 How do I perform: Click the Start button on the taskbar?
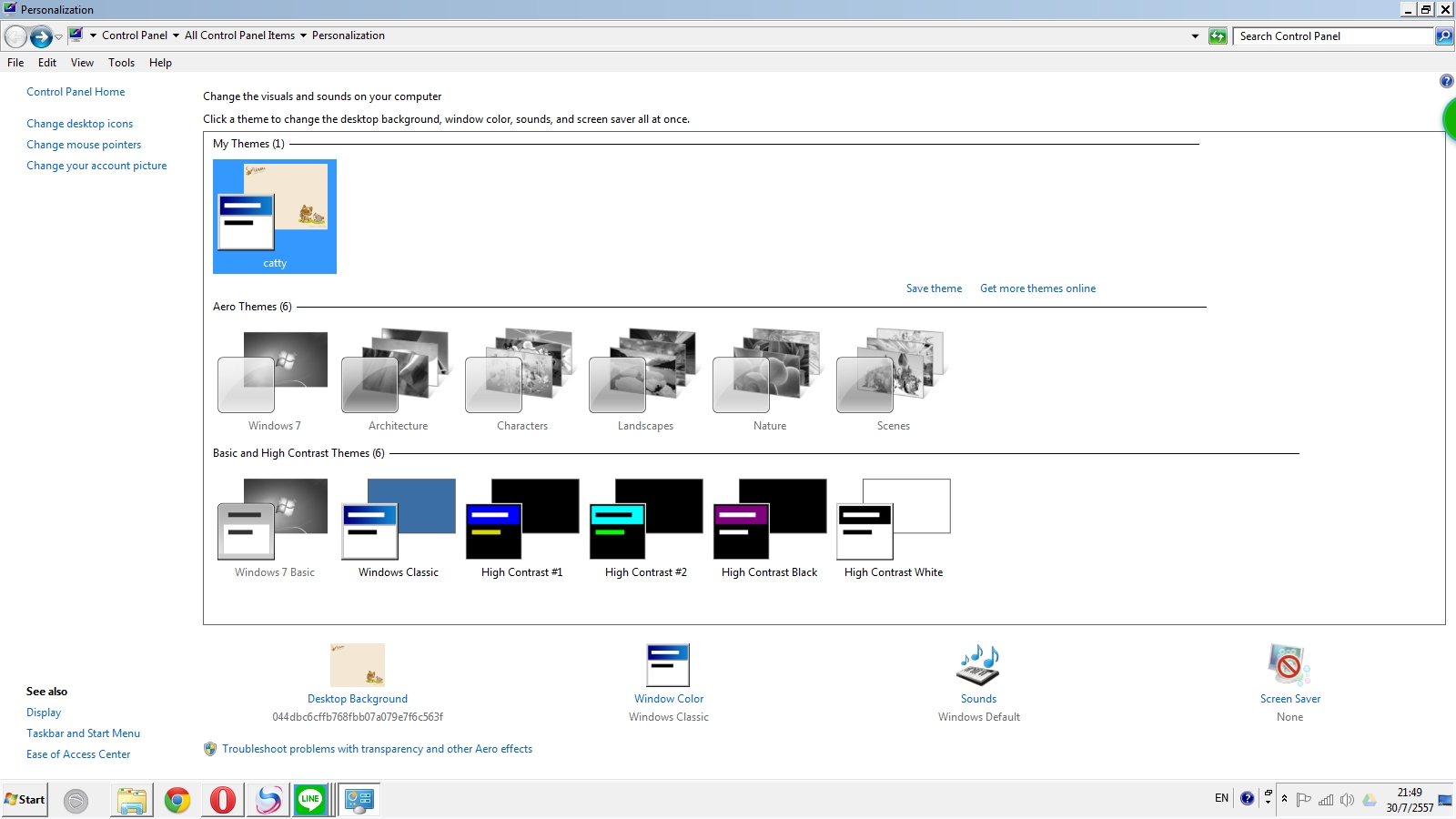[x=25, y=800]
